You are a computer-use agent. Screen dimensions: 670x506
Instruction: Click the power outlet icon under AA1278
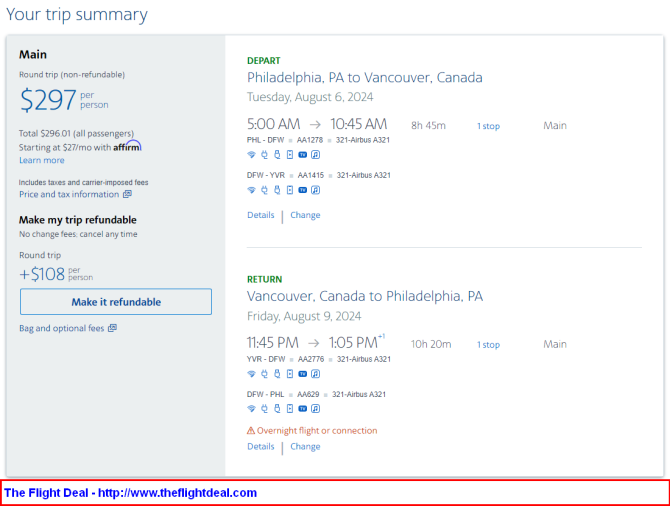pyautogui.click(x=264, y=155)
